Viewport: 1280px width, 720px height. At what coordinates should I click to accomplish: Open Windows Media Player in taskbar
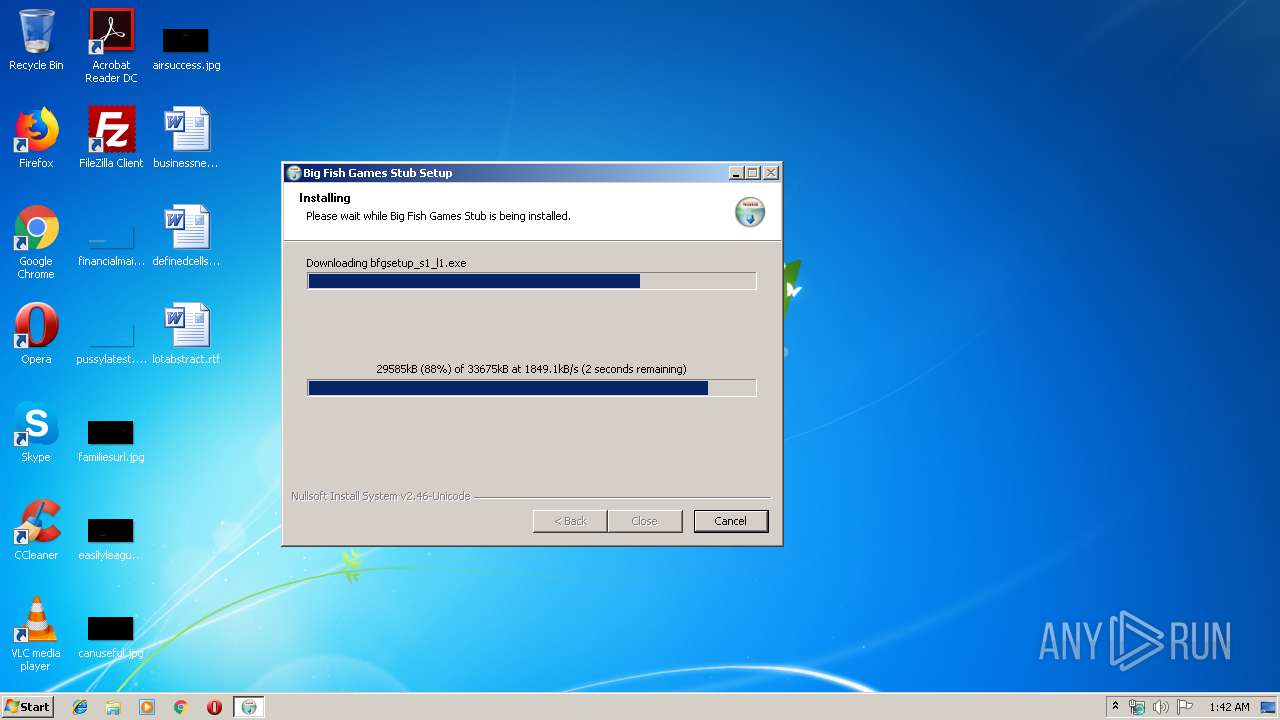(x=147, y=707)
